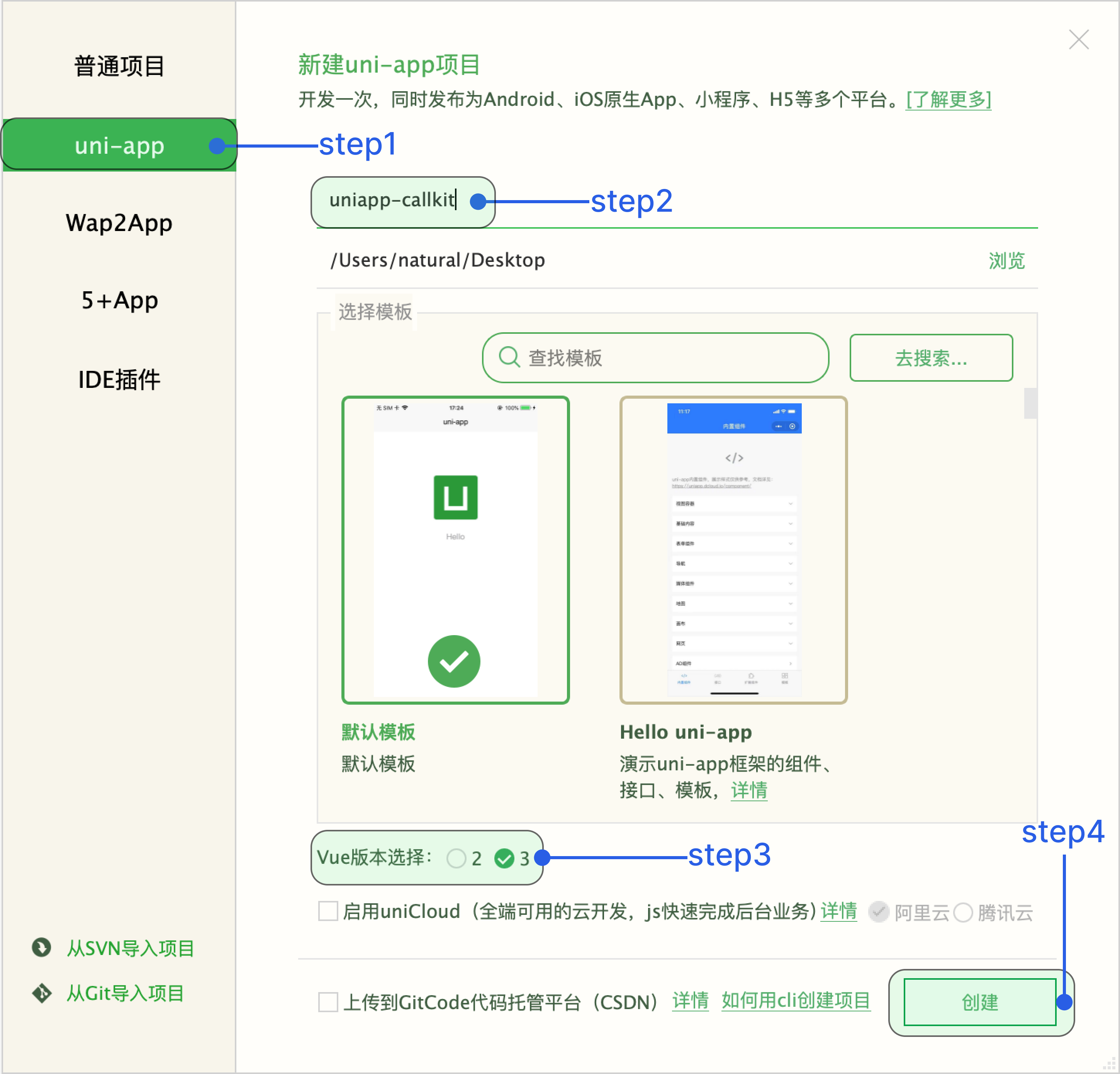Select the Hello uni-app template thumbnail
Screen dimensions: 1120x1074
pos(733,549)
